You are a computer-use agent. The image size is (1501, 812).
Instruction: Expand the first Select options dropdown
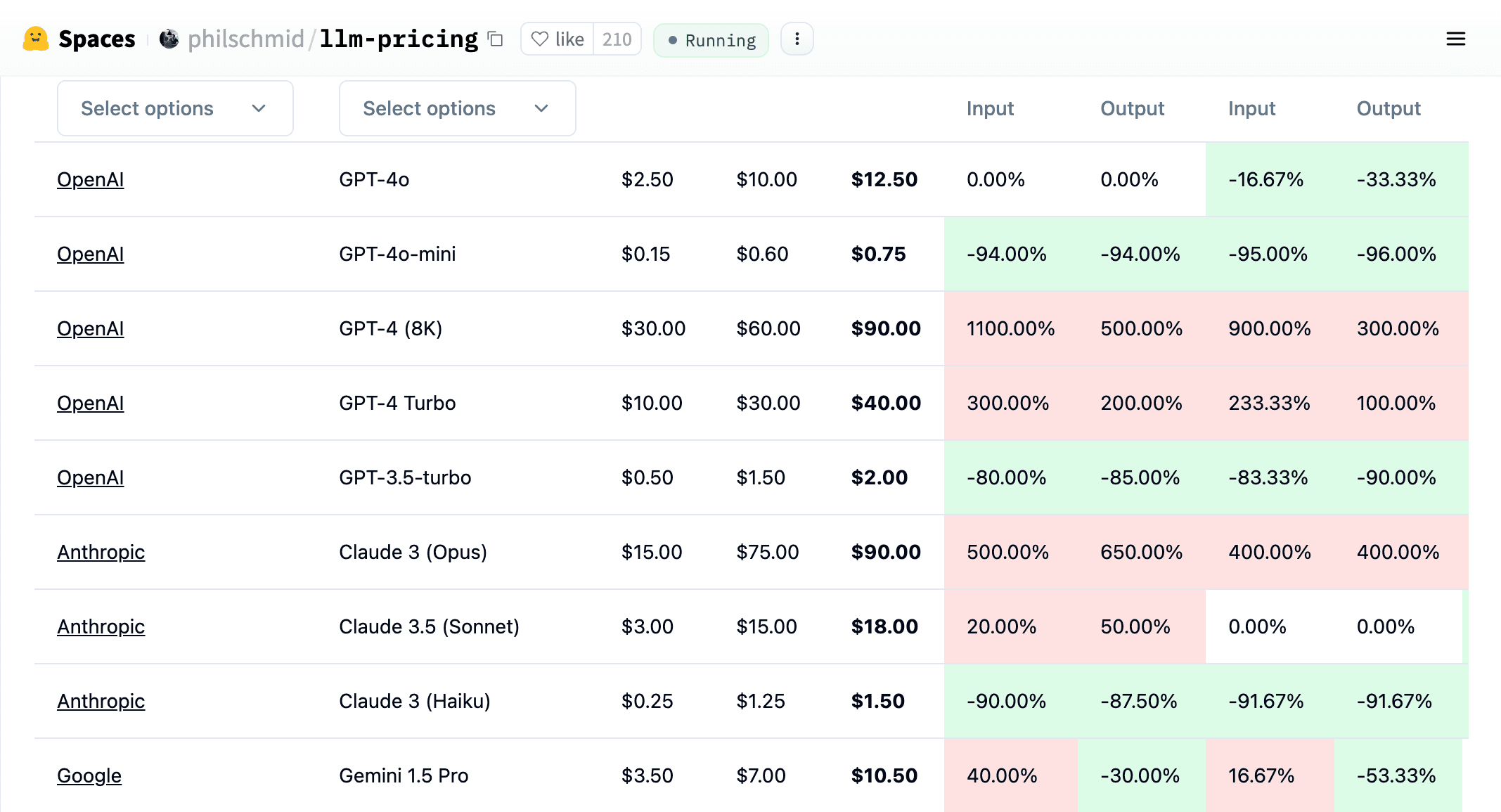click(175, 108)
